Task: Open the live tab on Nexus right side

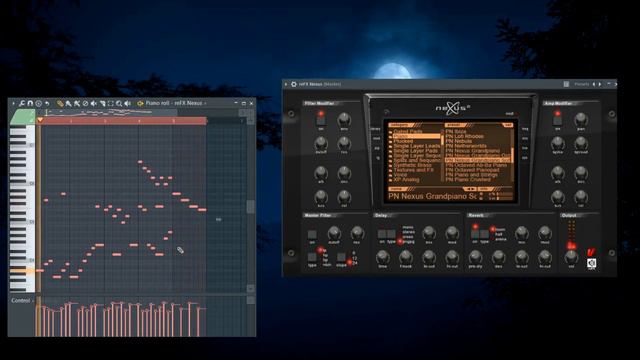Action: click(x=525, y=148)
